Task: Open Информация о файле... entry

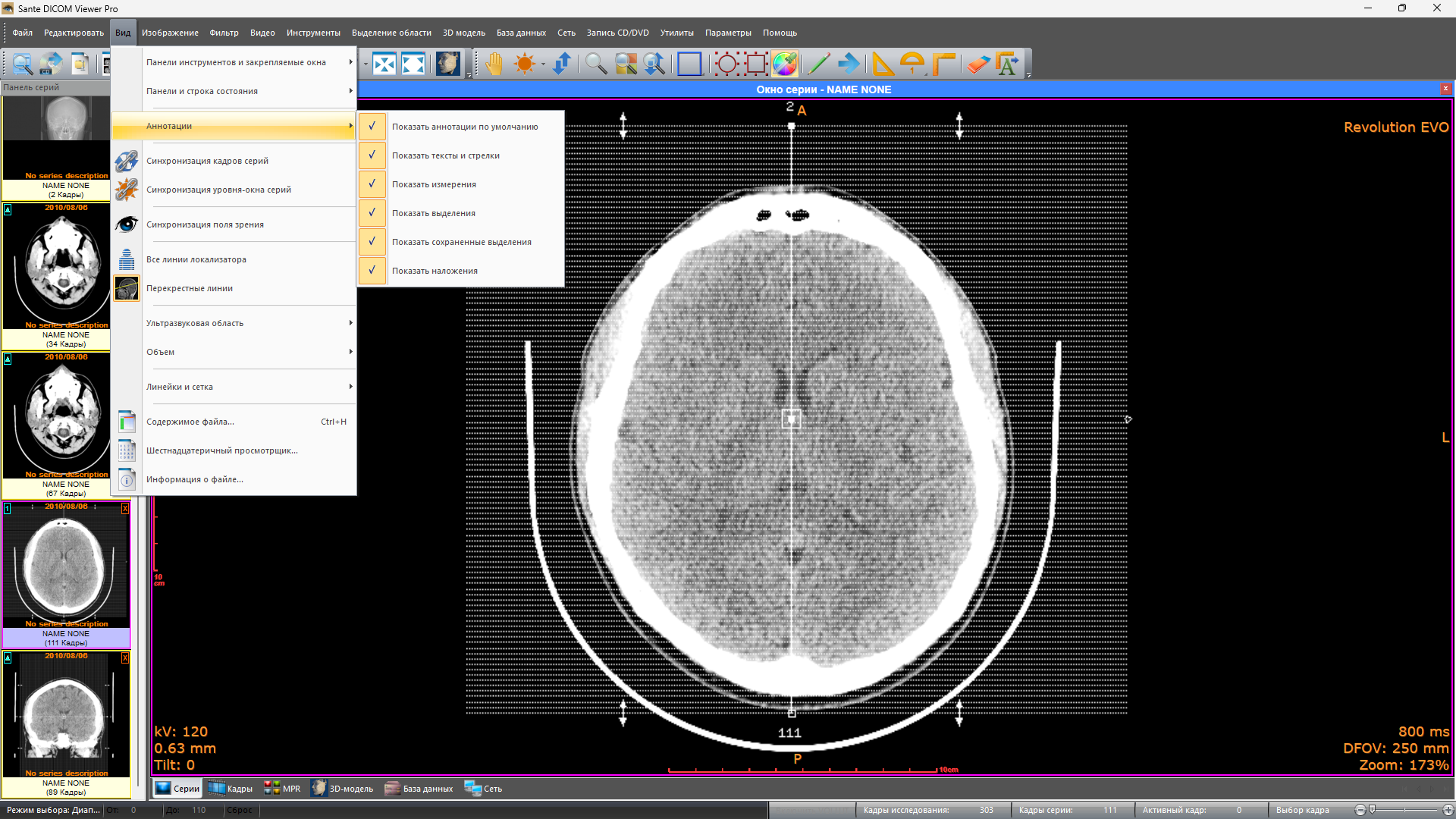Action: point(234,479)
